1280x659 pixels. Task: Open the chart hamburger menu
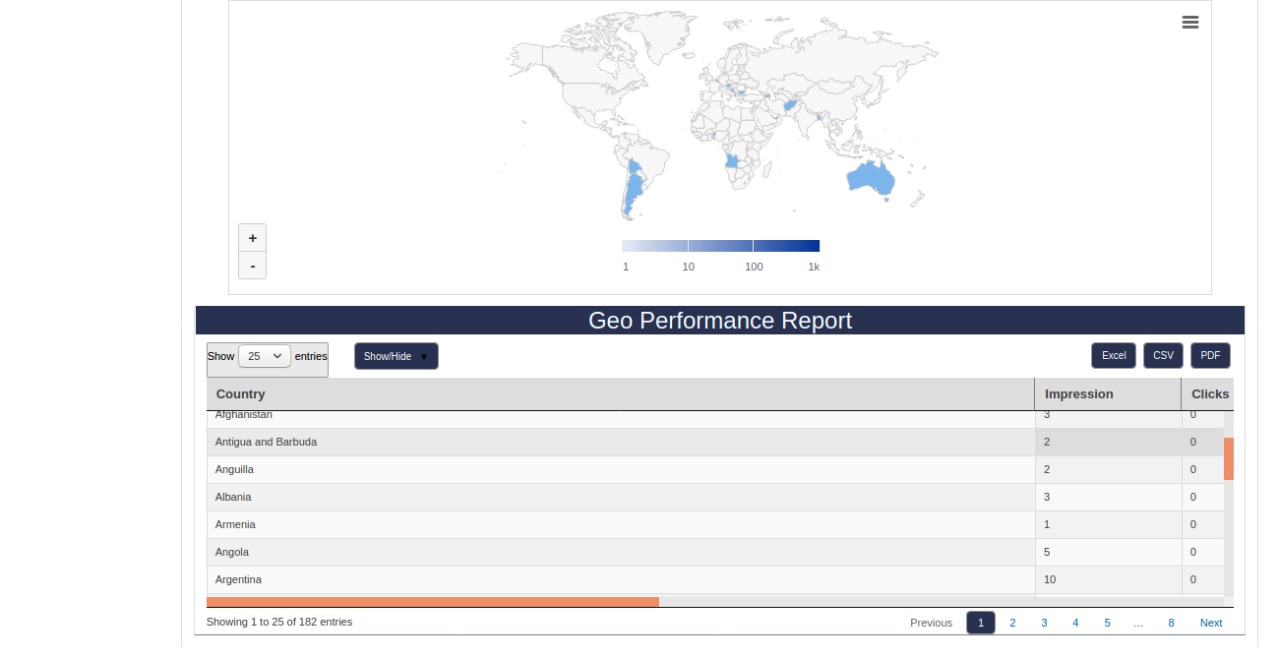[1190, 22]
